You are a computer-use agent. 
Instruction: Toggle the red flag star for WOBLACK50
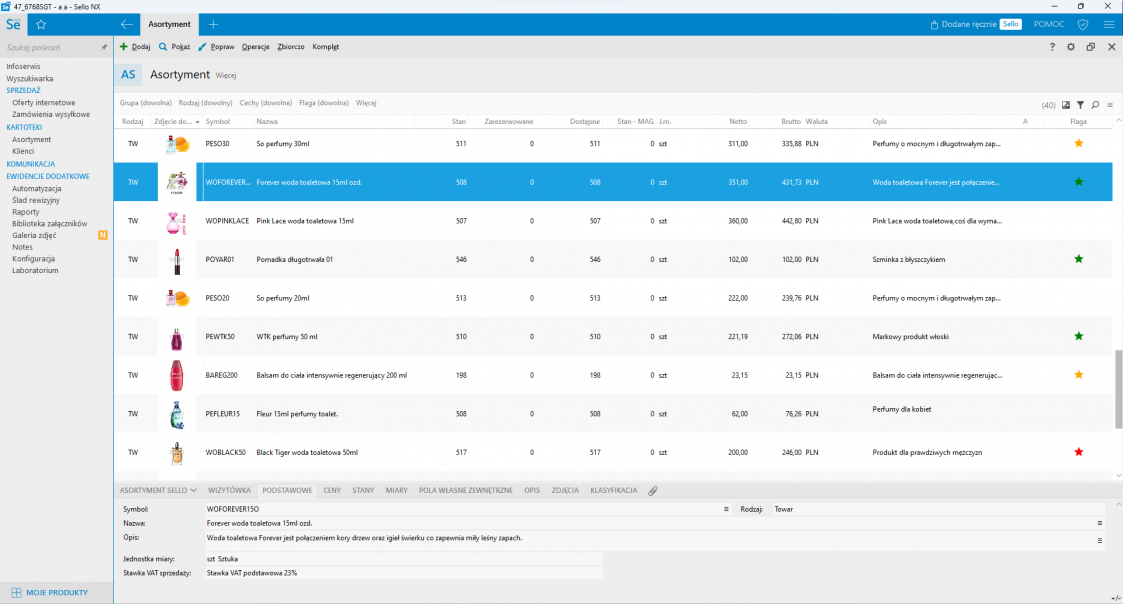pos(1078,452)
